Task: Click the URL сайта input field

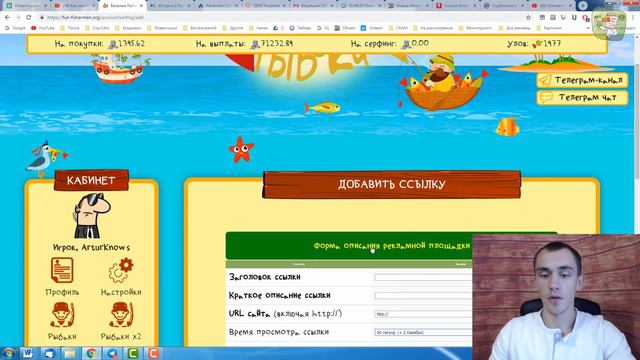Action: pos(423,314)
